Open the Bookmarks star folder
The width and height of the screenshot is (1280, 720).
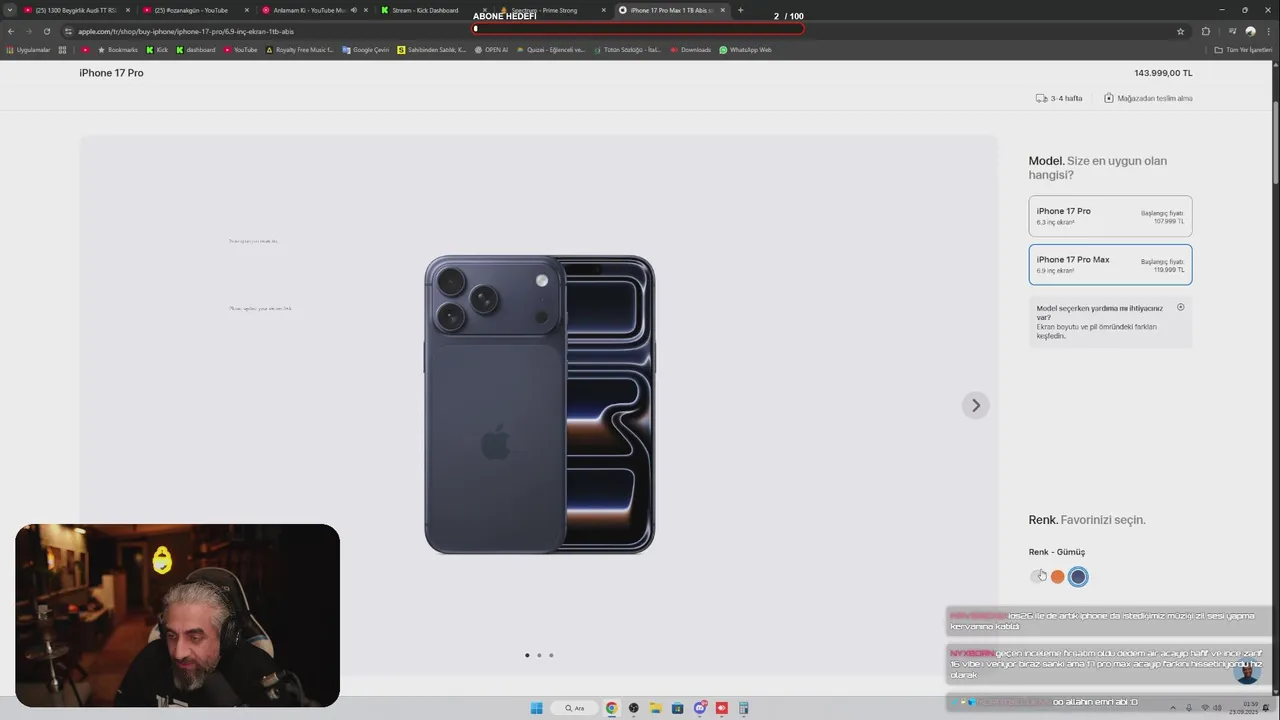[118, 50]
